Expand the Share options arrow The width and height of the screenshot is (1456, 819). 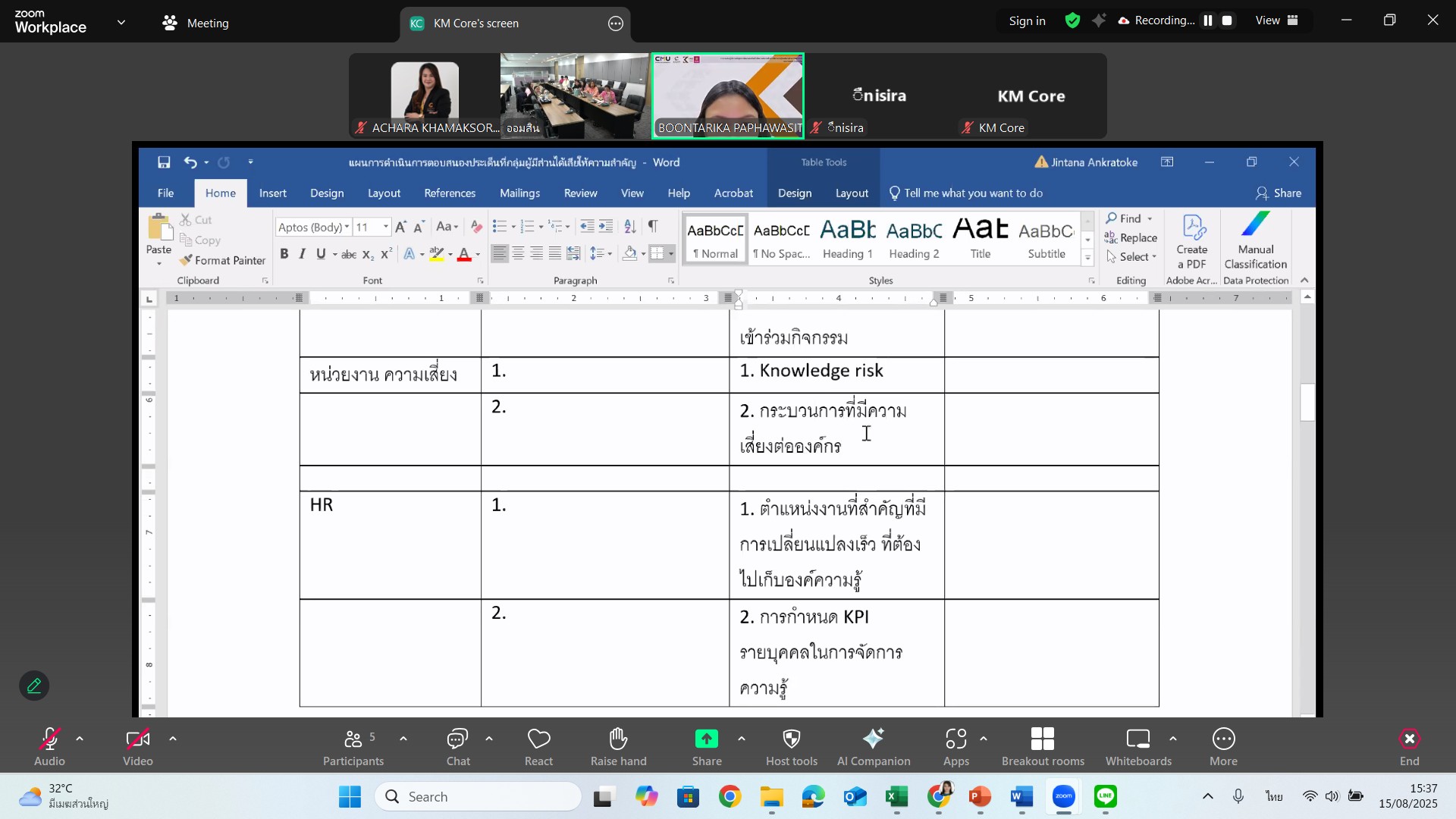[x=741, y=739]
